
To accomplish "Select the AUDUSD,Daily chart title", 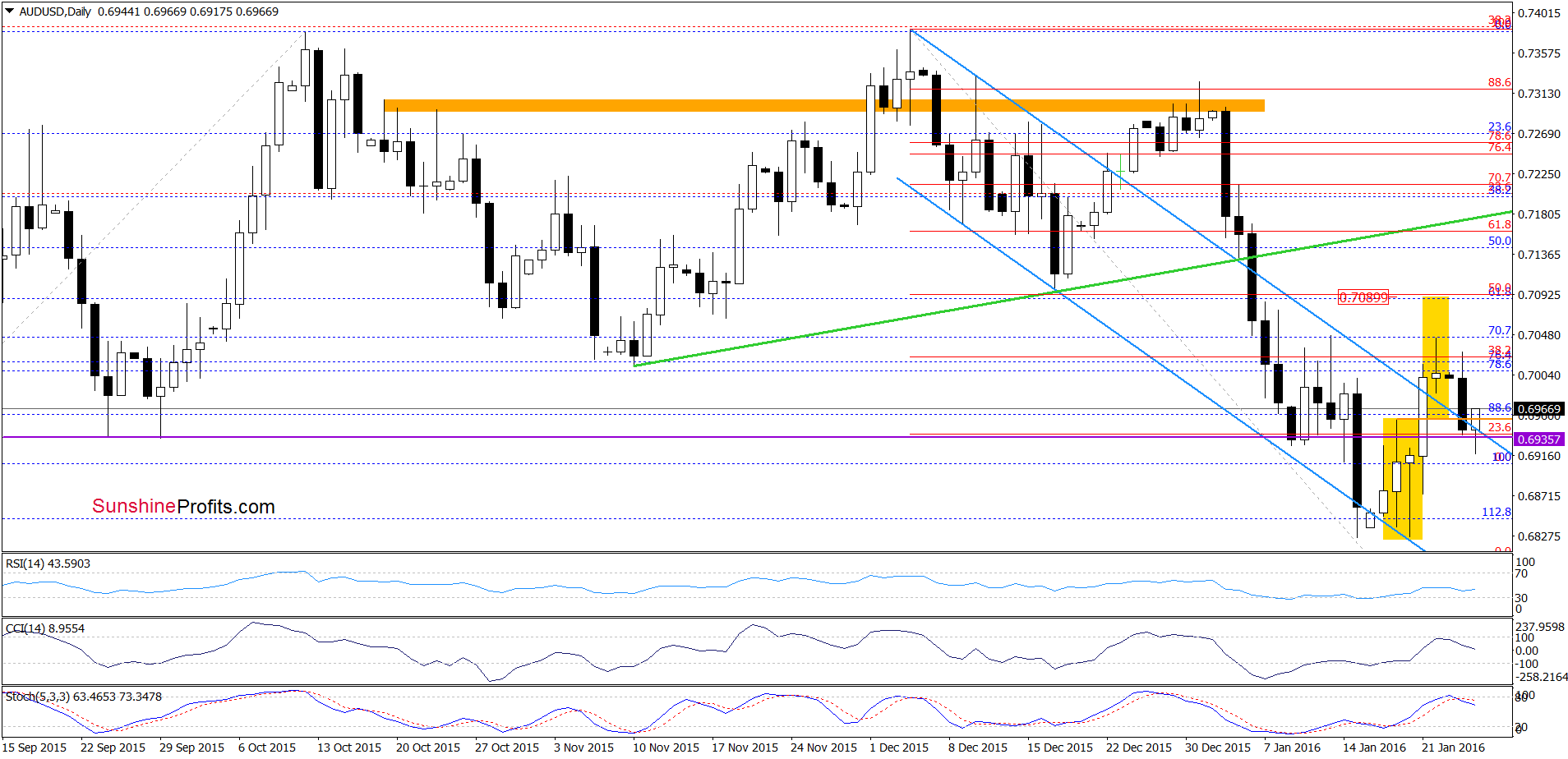I will 55,11.
